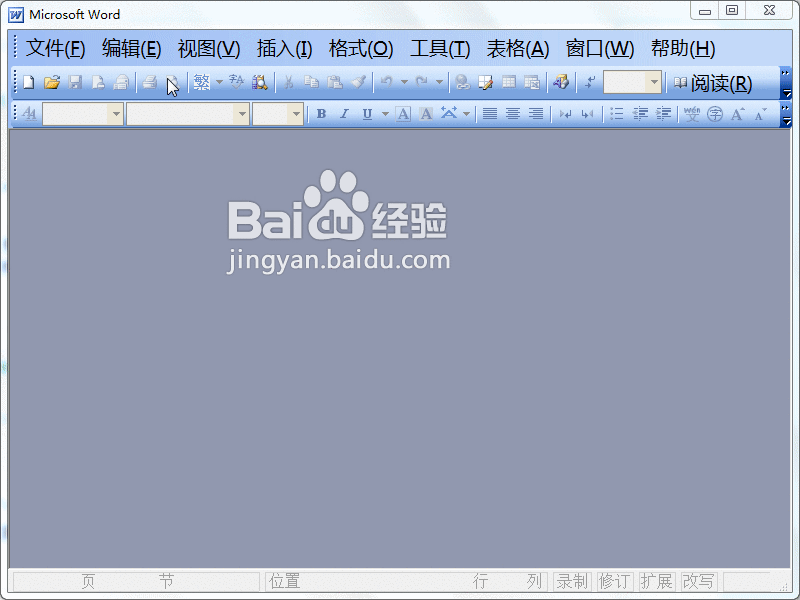Click the Save floppy disk icon

coord(76,82)
